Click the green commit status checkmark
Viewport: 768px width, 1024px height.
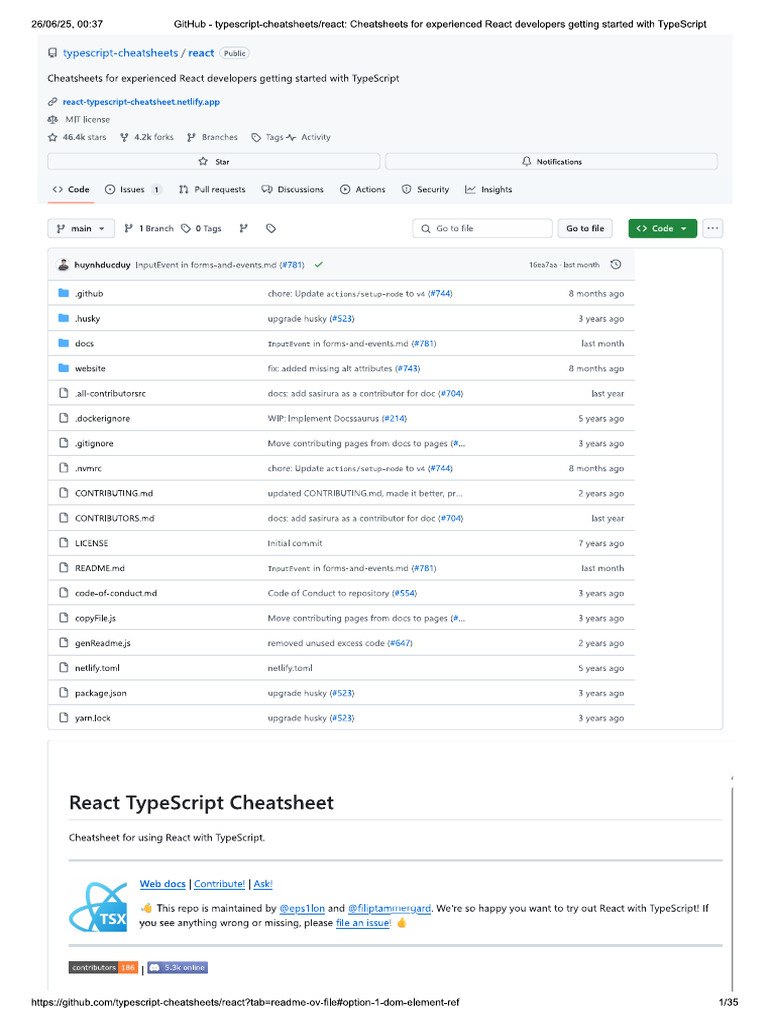[x=318, y=265]
